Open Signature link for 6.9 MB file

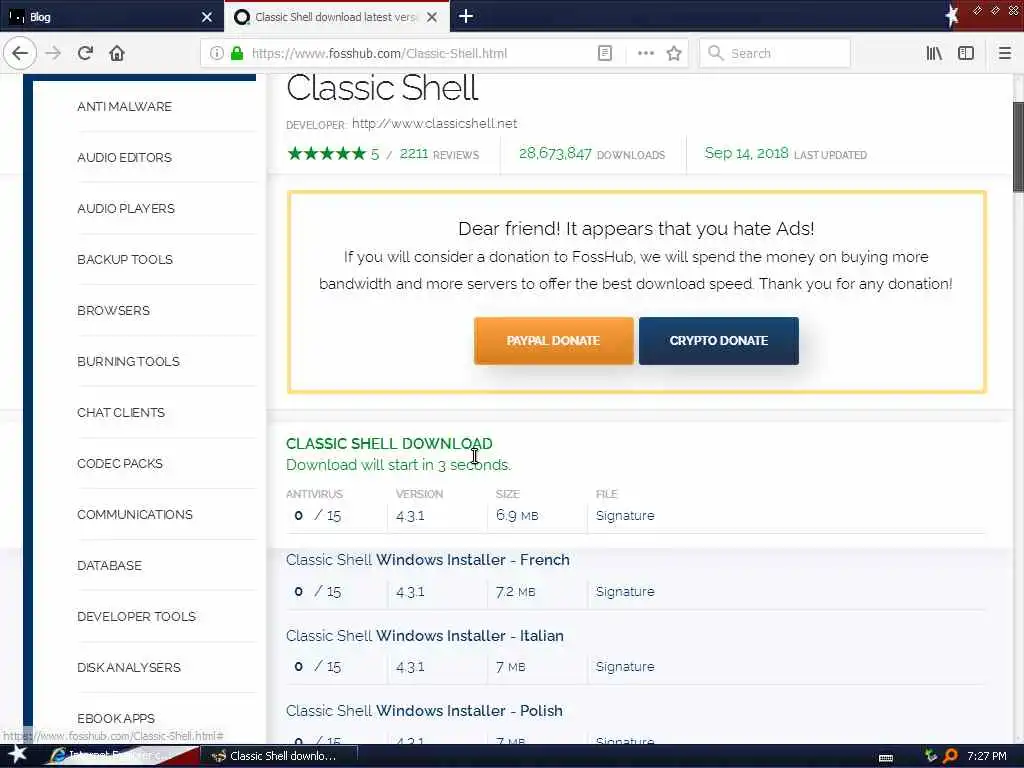tap(625, 515)
